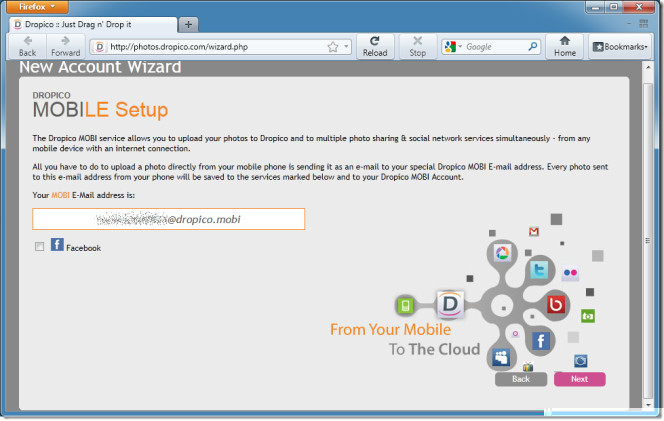Click the Gmail icon in the cloud graphic

[x=534, y=232]
